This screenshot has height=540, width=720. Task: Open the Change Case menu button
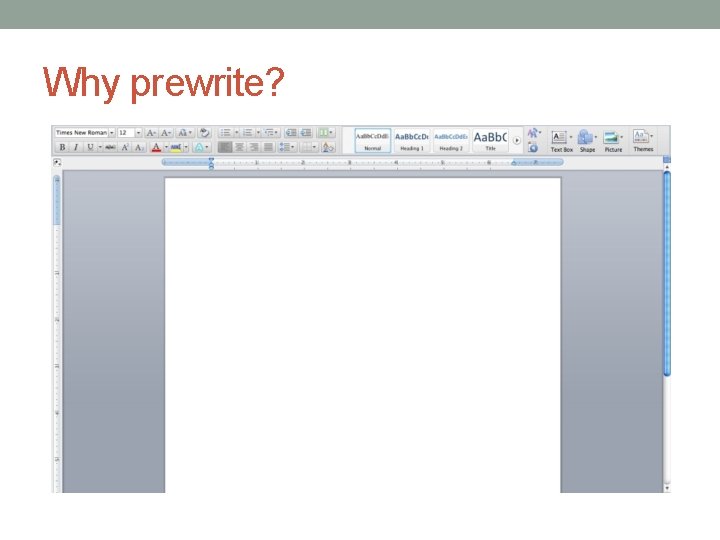coord(184,133)
